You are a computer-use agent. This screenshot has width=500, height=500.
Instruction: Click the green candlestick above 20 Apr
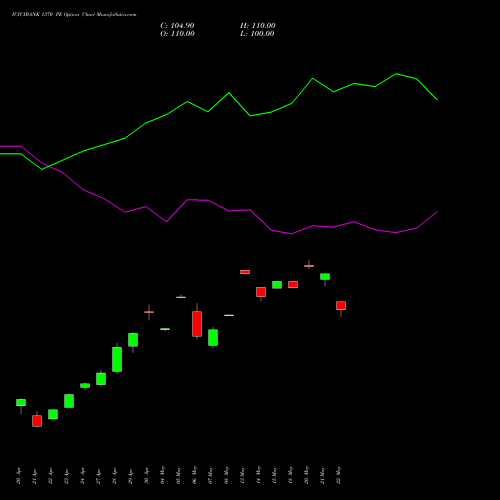21,402
